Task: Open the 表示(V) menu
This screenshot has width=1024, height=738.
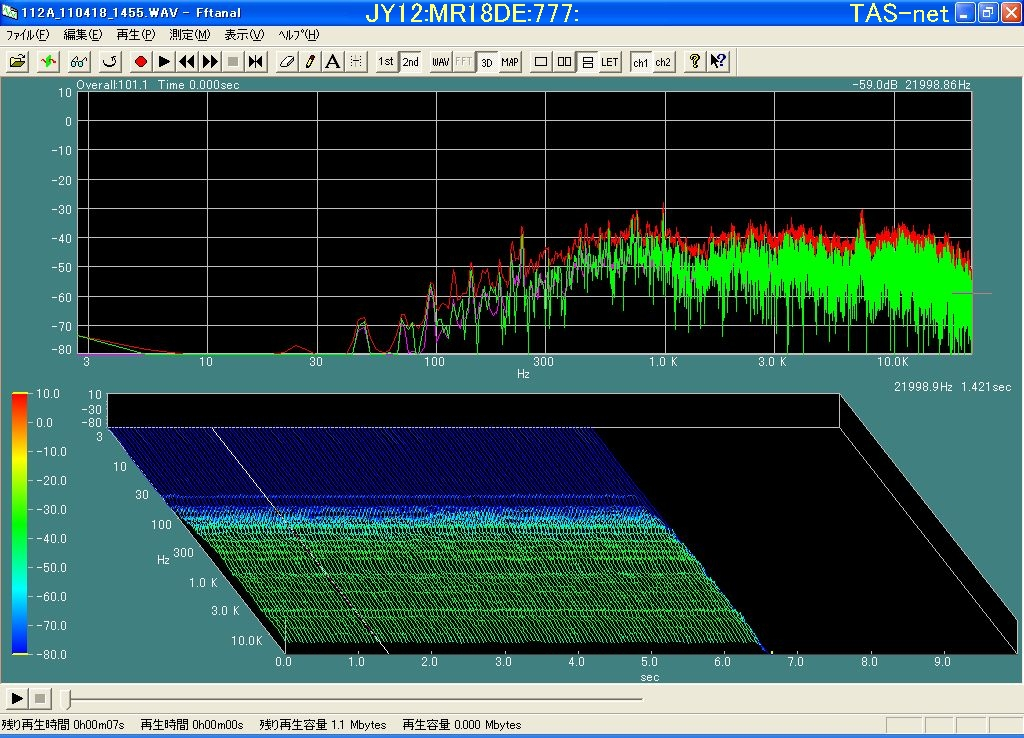Action: coord(244,35)
